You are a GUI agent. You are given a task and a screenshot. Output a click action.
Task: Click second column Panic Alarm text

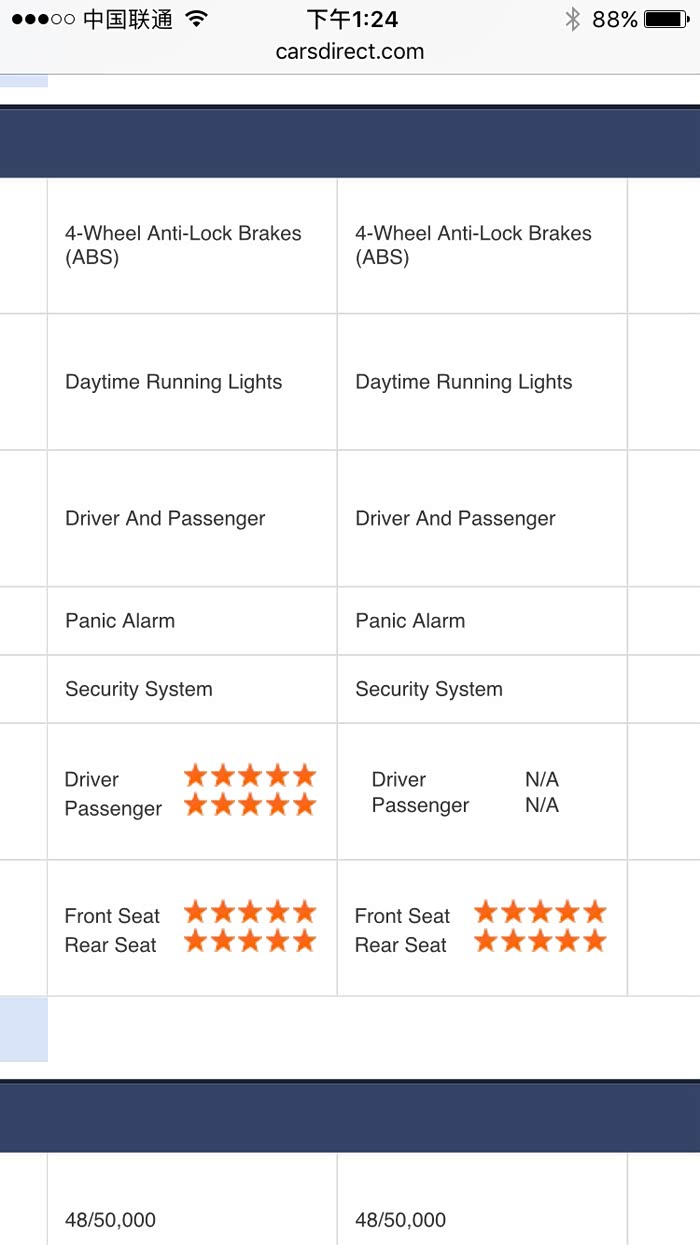pos(410,621)
